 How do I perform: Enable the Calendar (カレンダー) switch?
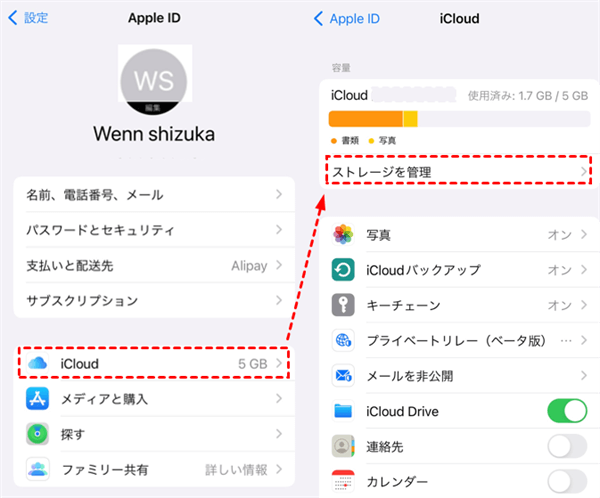(x=567, y=482)
